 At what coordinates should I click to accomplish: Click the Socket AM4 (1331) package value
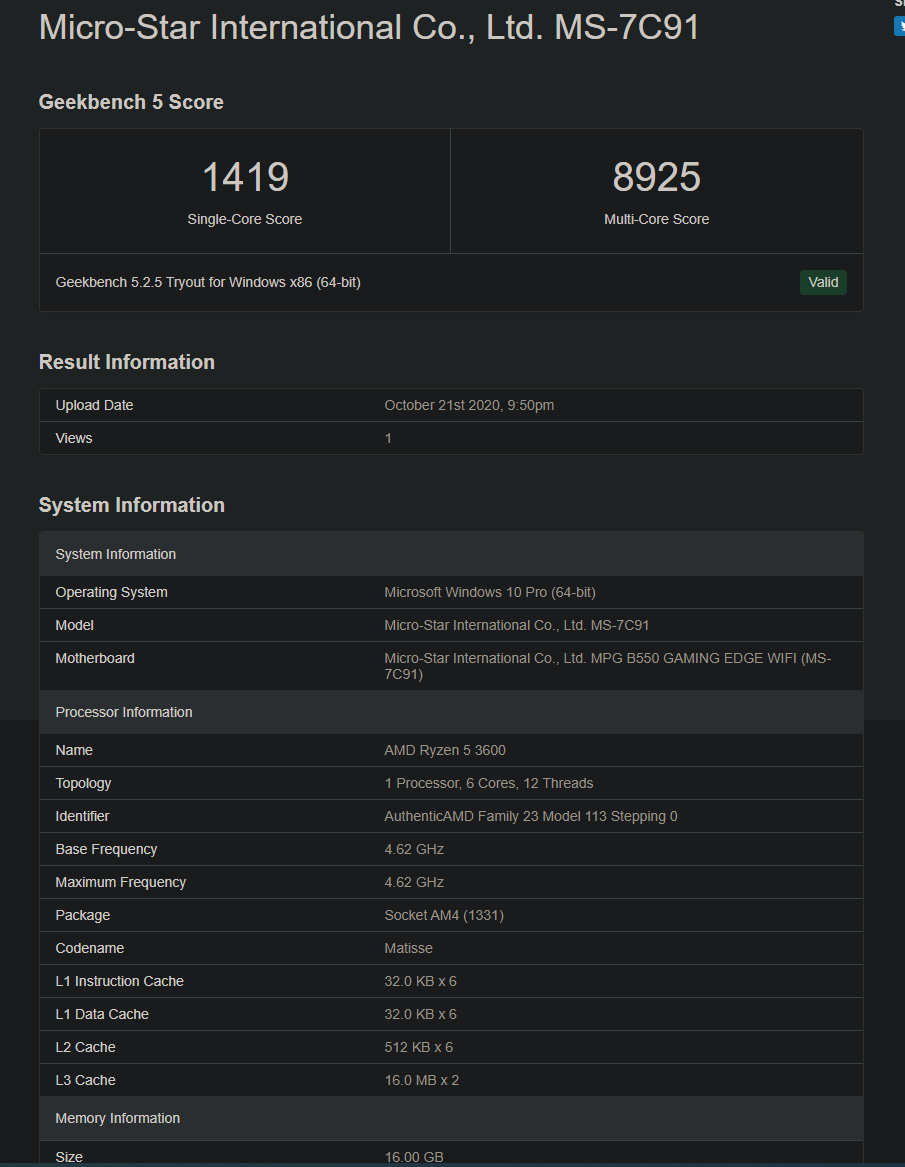pos(444,915)
